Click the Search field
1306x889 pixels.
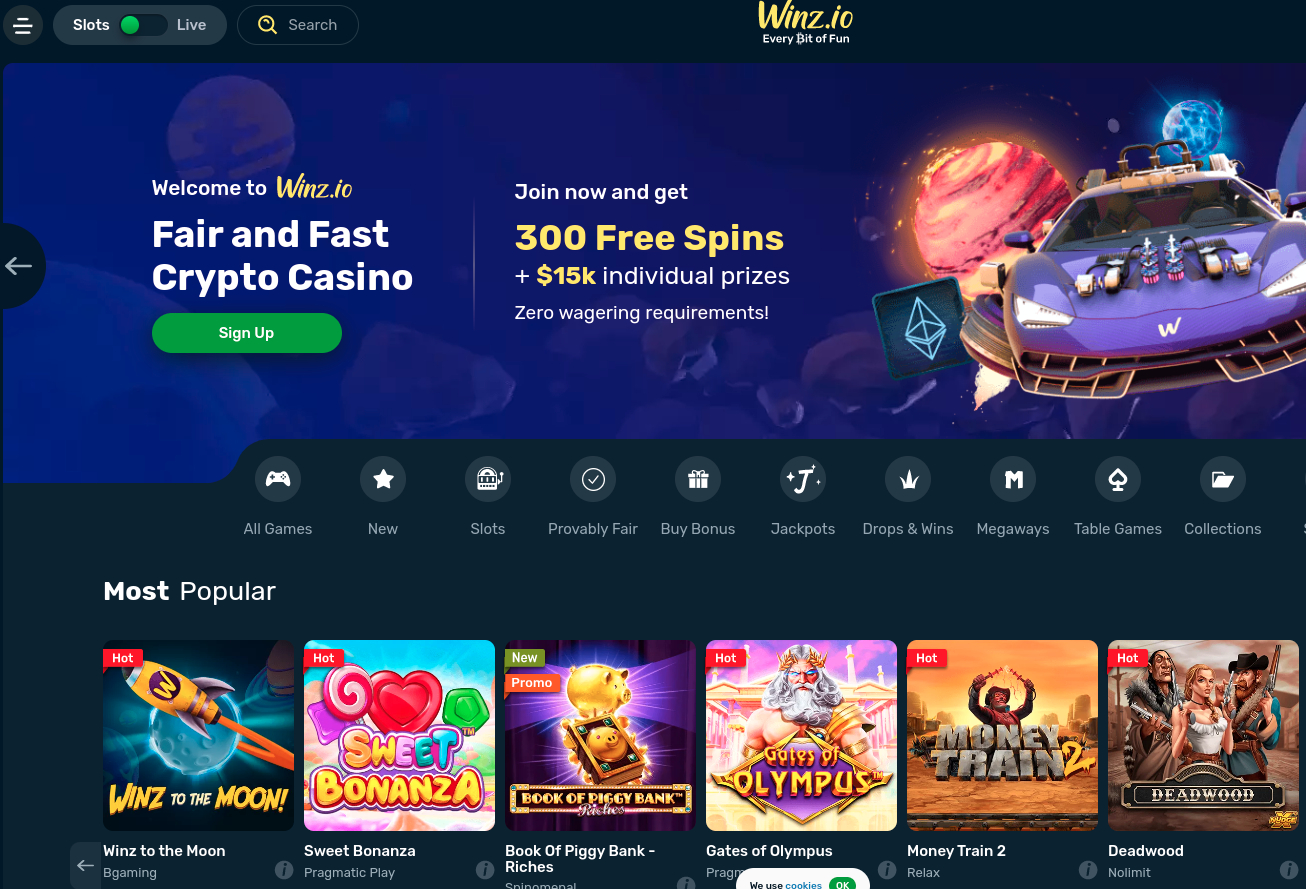coord(298,25)
